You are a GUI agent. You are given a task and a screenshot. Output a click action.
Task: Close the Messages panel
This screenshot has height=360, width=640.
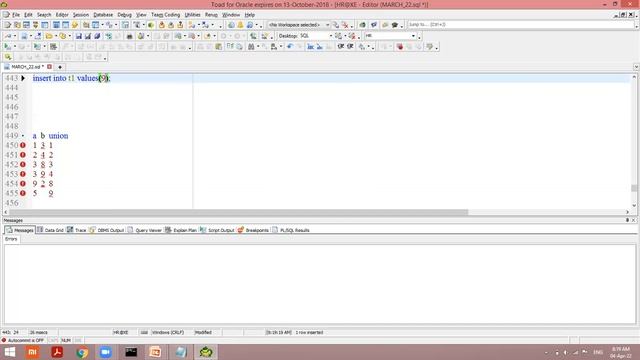tap(633, 220)
